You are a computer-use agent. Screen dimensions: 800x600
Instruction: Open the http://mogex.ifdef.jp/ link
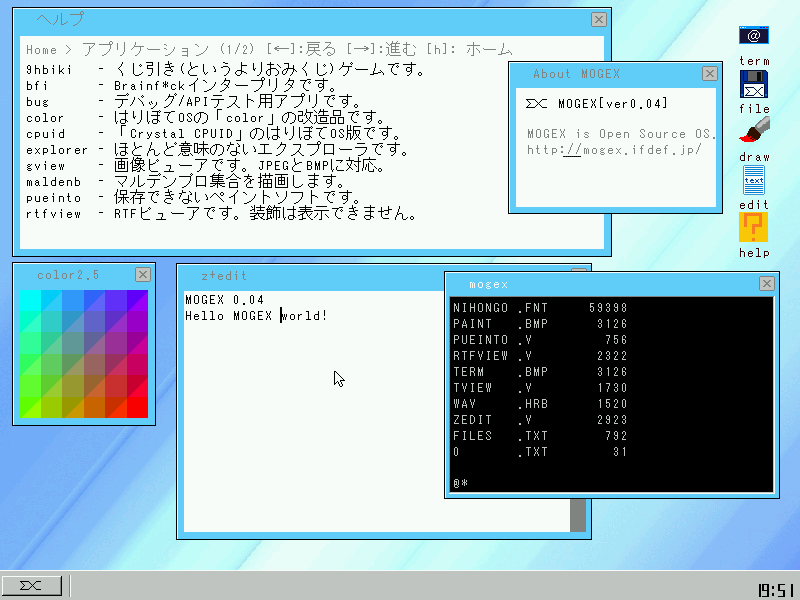[x=615, y=150]
